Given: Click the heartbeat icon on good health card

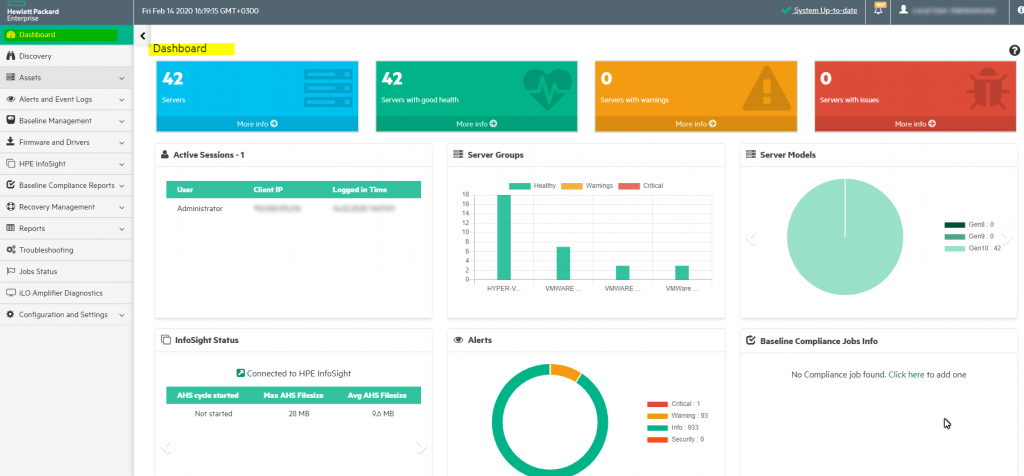Looking at the screenshot, I should 547,89.
